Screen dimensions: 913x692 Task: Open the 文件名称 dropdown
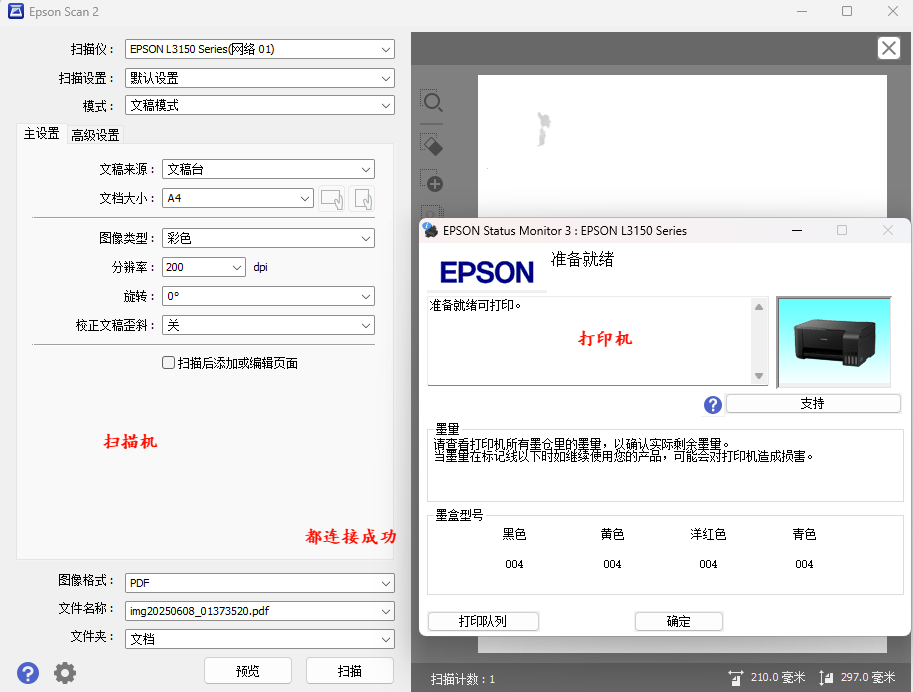coord(260,611)
